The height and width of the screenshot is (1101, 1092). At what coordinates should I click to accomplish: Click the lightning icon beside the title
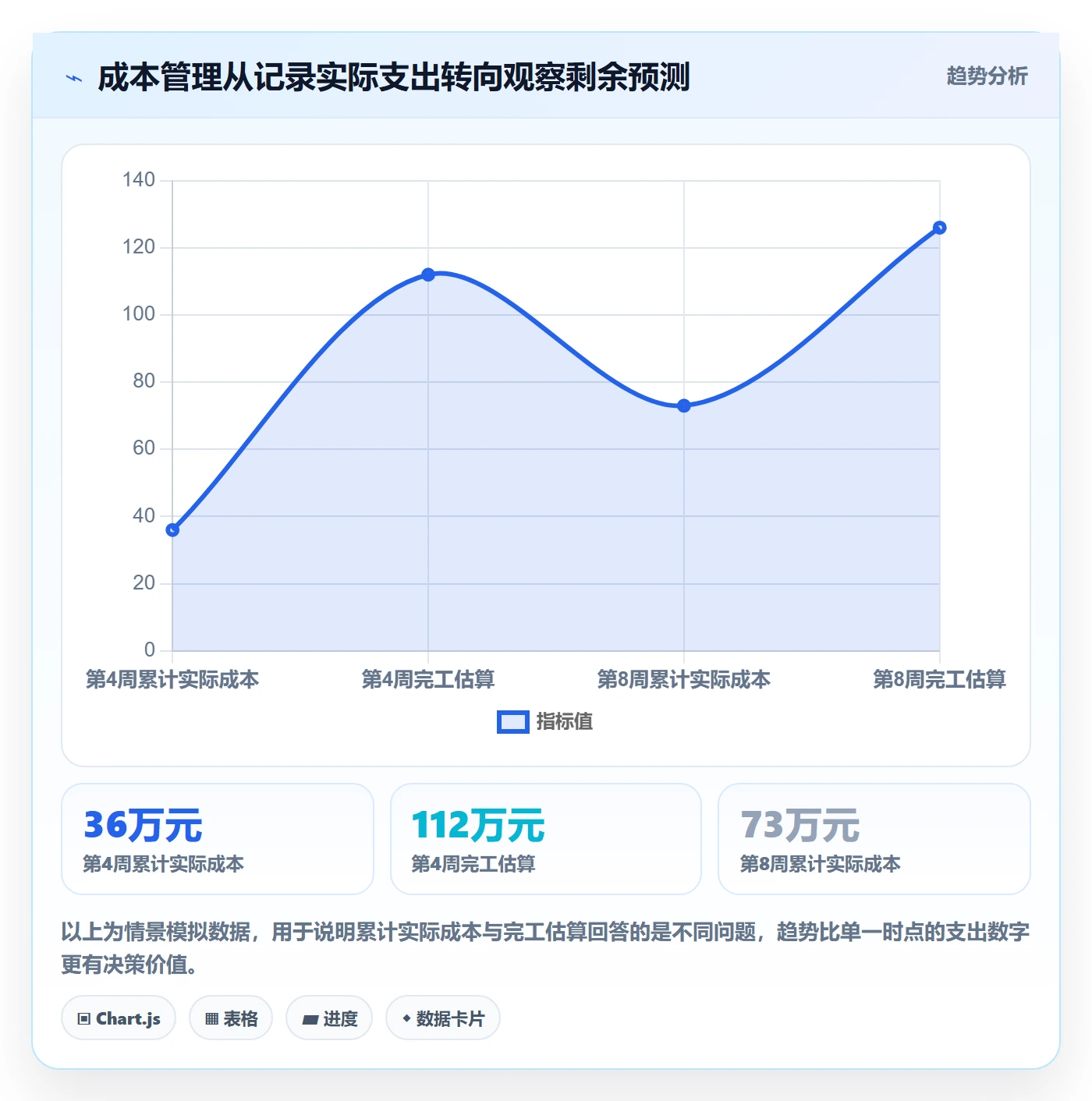point(74,78)
